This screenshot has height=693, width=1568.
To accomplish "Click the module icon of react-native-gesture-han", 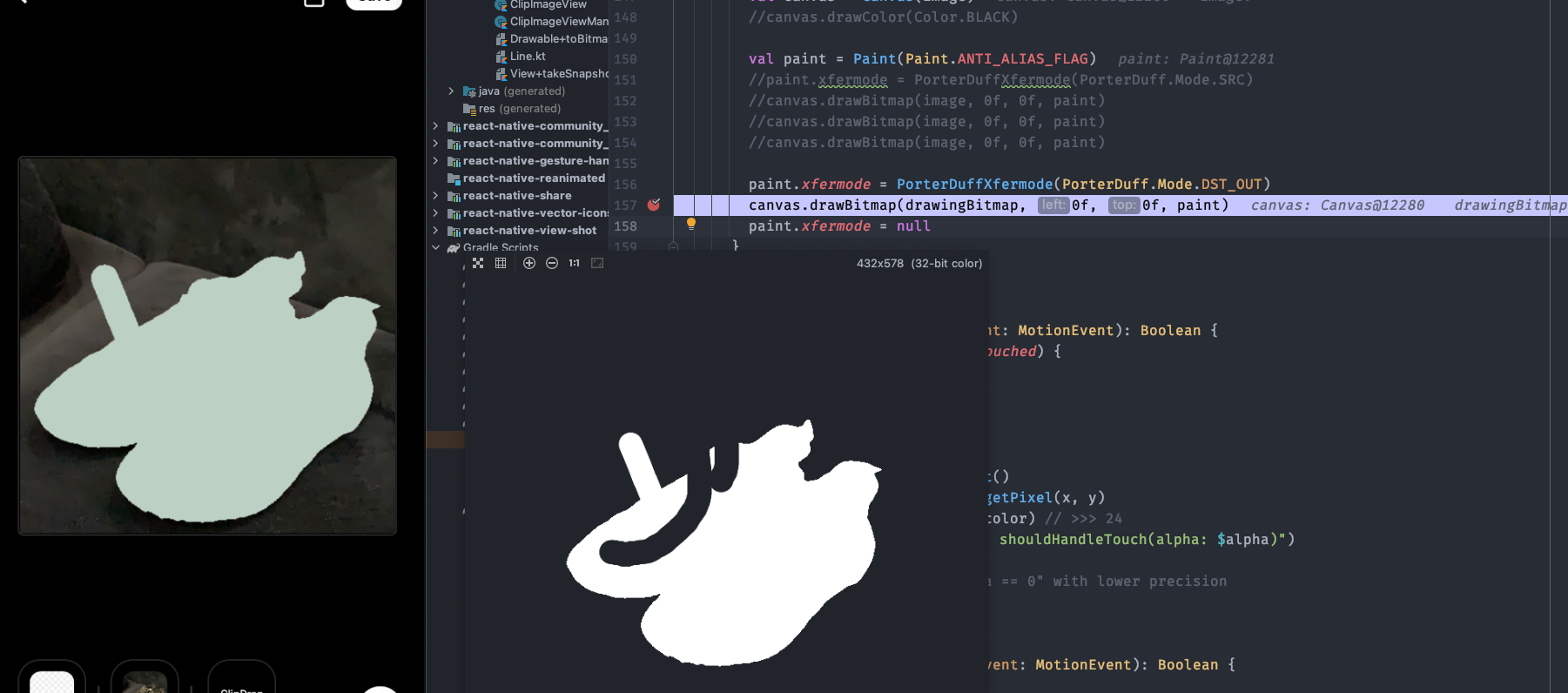I will click(454, 161).
